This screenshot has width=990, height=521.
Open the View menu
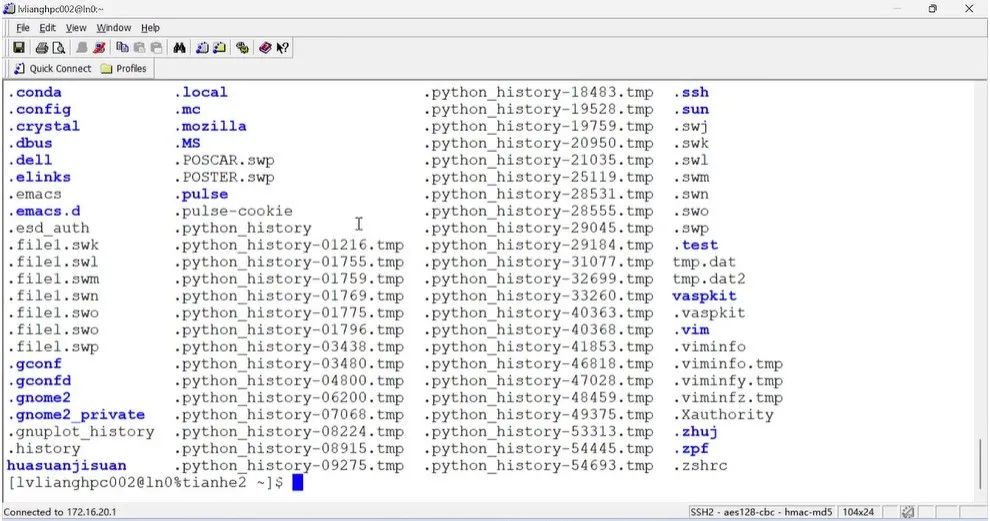[76, 28]
